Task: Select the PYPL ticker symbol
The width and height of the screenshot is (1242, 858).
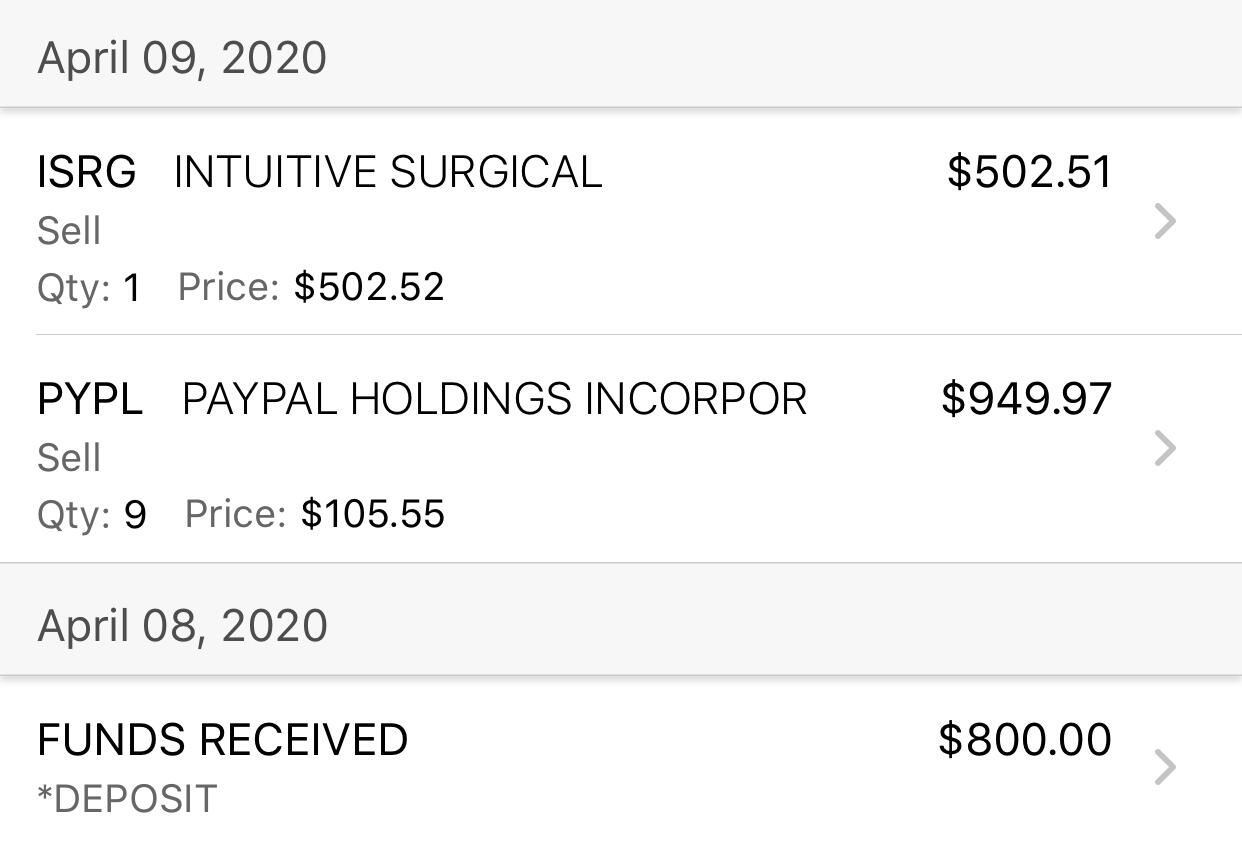Action: tap(90, 399)
